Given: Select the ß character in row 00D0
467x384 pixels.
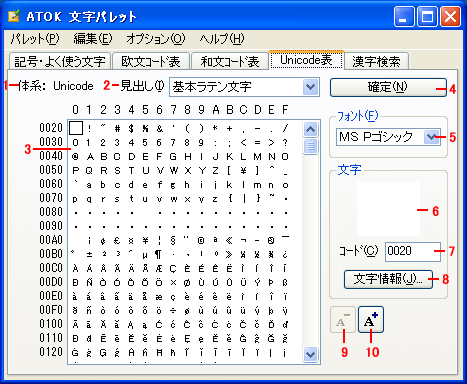Looking at the screenshot, I should click(x=285, y=282).
